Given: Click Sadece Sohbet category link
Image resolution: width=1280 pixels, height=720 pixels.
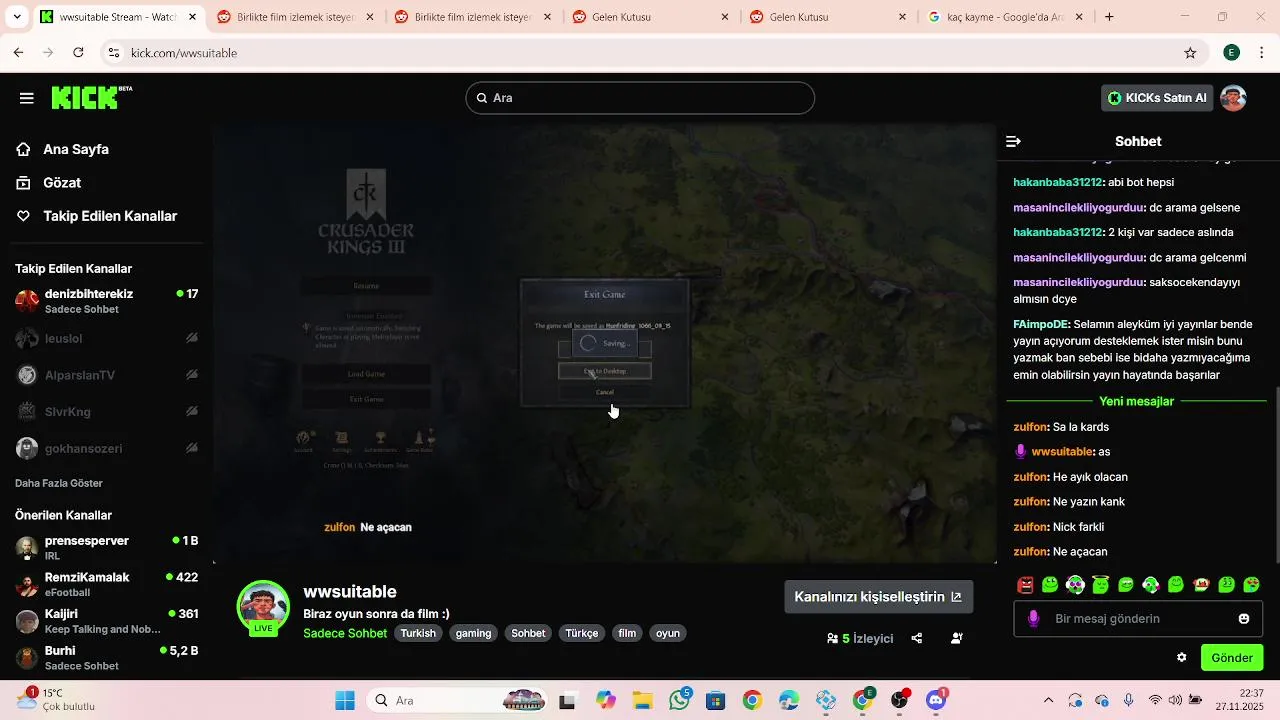Looking at the screenshot, I should click(x=345, y=633).
